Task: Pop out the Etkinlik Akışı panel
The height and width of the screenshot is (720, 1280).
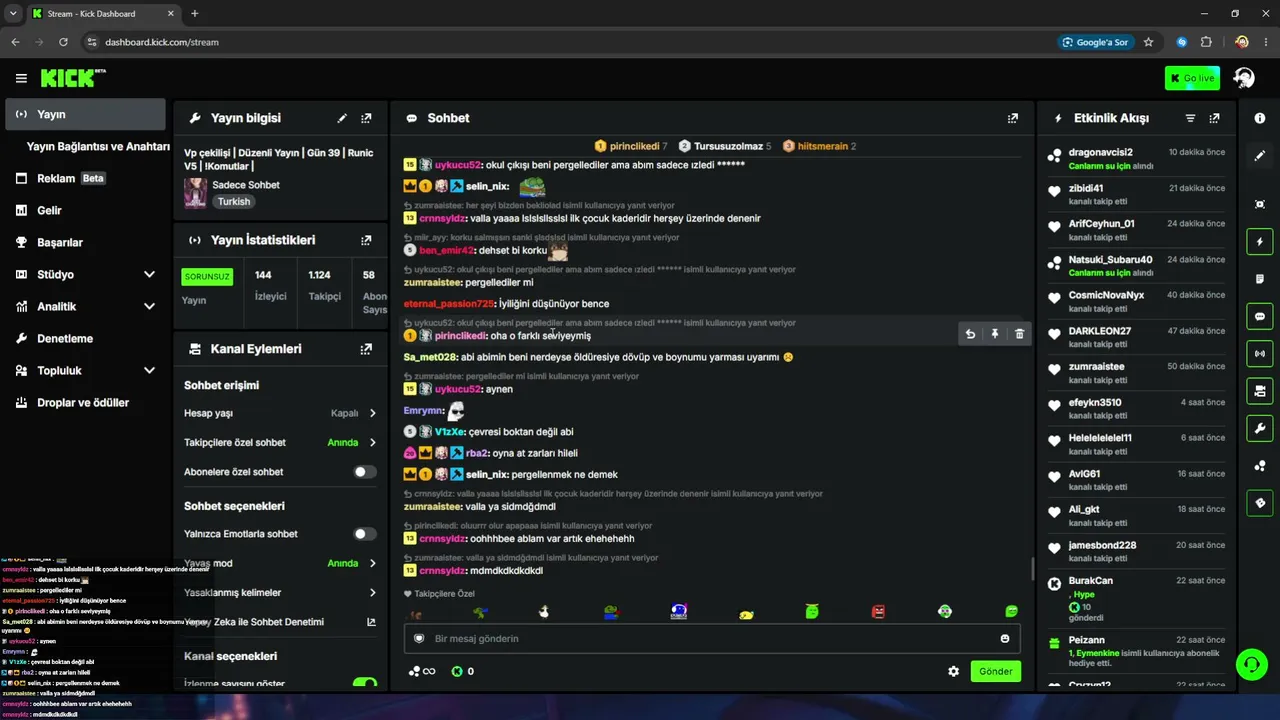Action: (x=1214, y=118)
